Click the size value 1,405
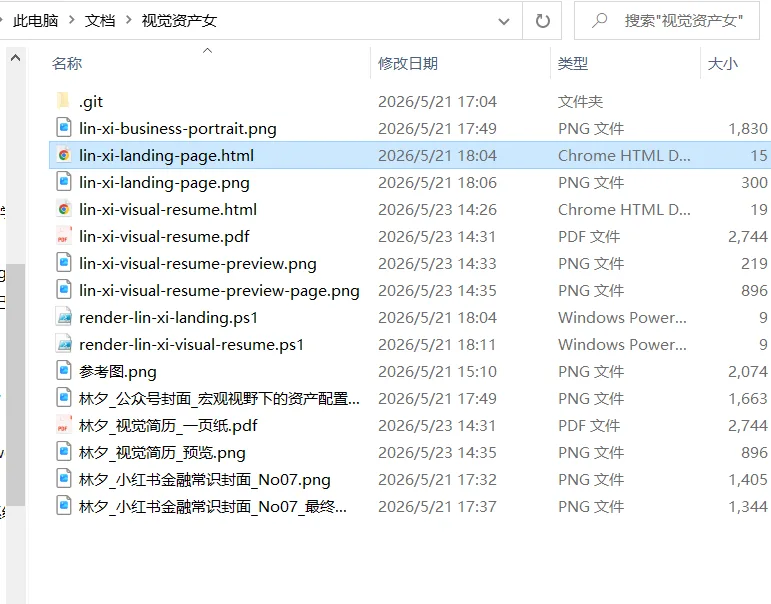 click(x=748, y=480)
